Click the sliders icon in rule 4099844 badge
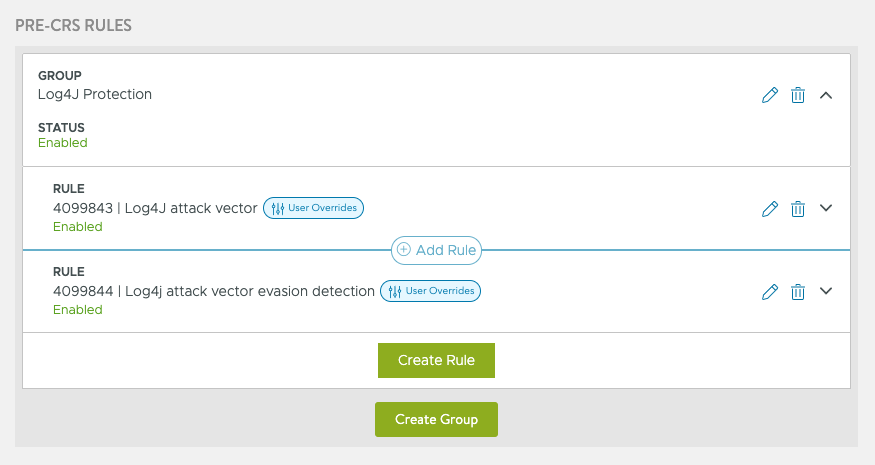The image size is (875, 465). pyautogui.click(x=395, y=291)
